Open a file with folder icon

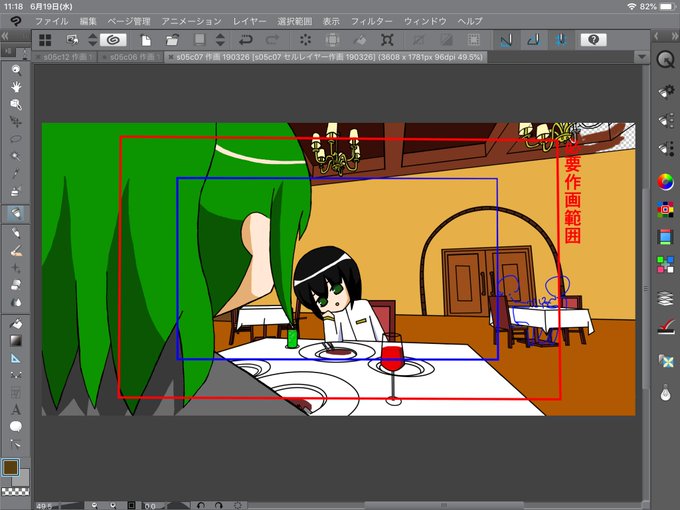click(x=173, y=40)
